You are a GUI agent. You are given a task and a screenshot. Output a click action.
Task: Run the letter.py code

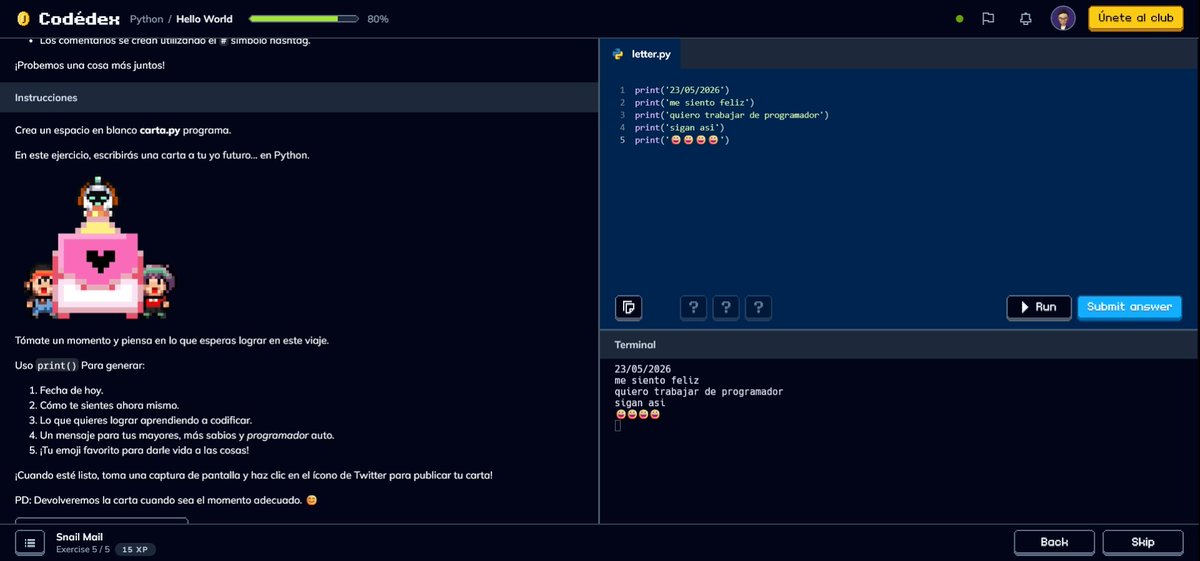[1039, 307]
